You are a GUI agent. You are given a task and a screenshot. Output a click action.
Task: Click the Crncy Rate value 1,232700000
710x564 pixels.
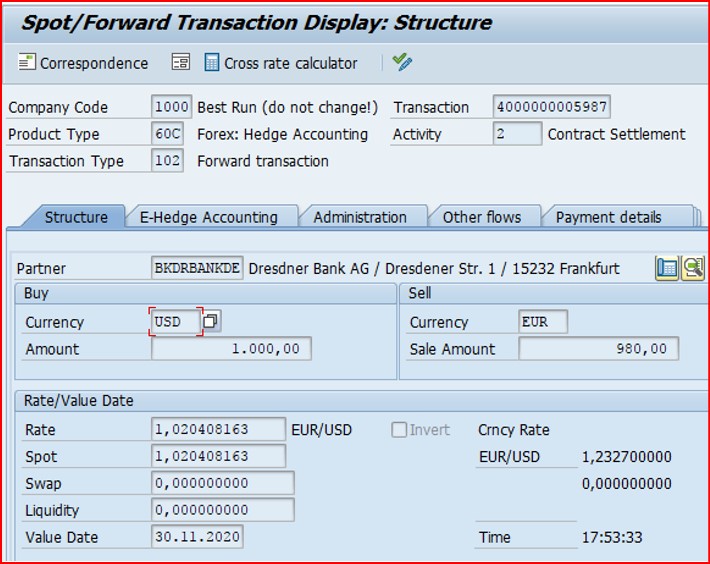(627, 457)
